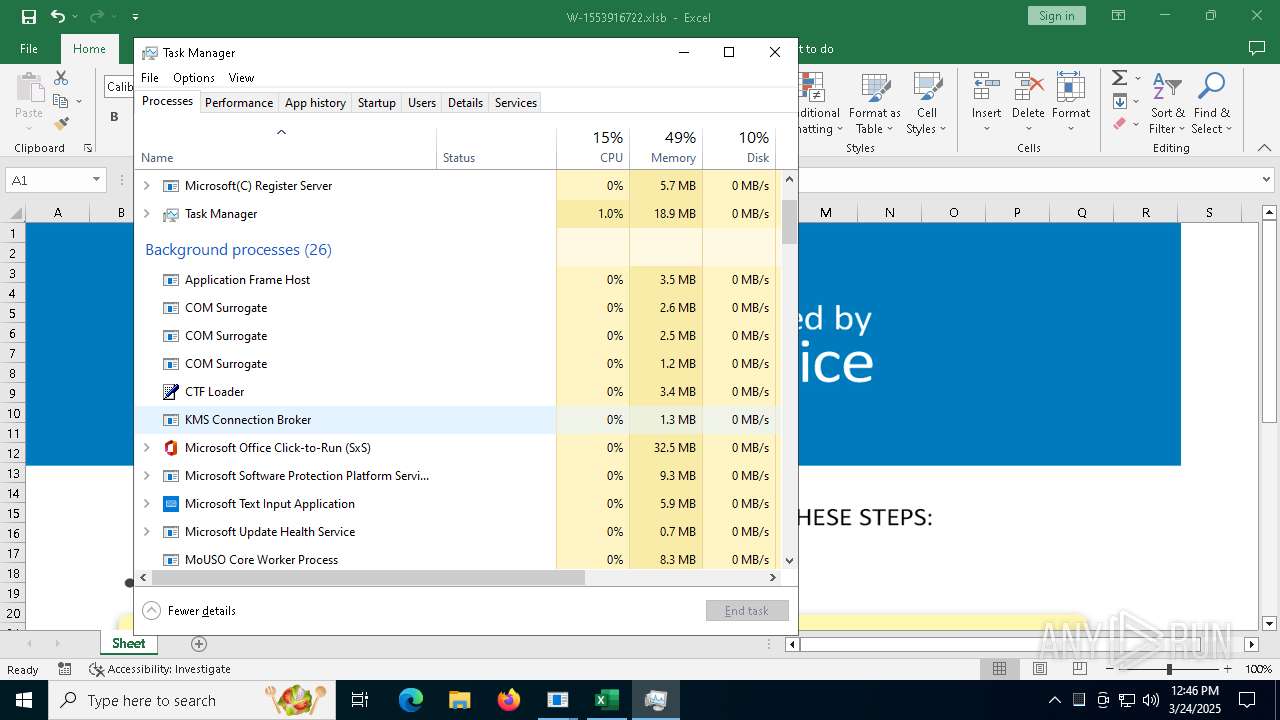Open Find & Select menu
The width and height of the screenshot is (1280, 720).
[x=1212, y=103]
